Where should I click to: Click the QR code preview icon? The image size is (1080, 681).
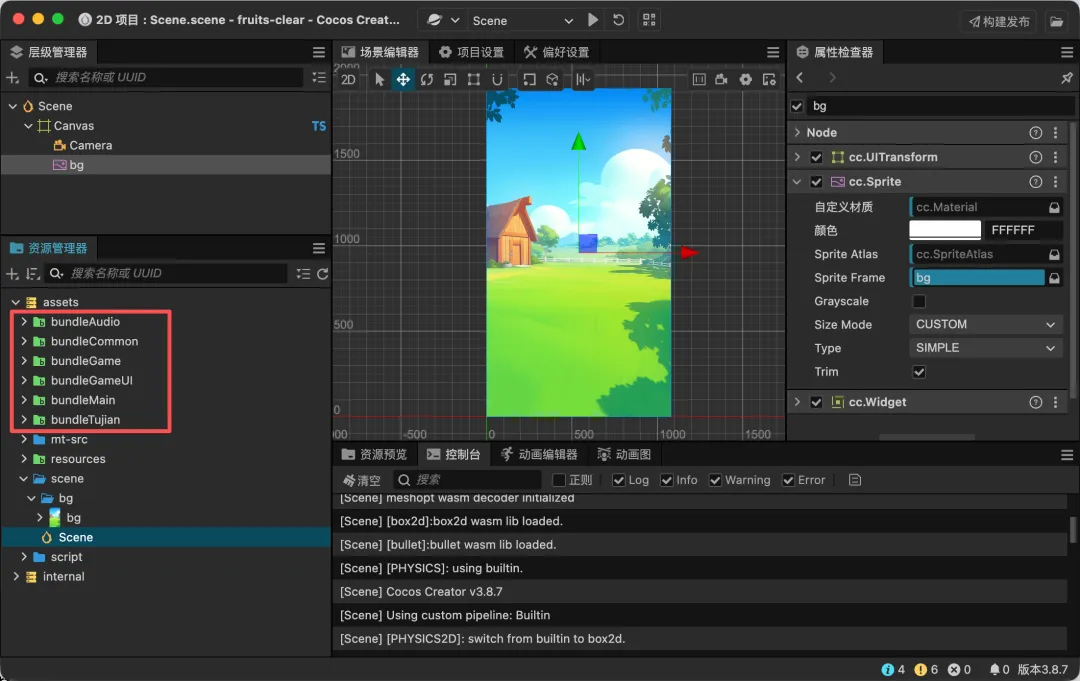coord(649,20)
